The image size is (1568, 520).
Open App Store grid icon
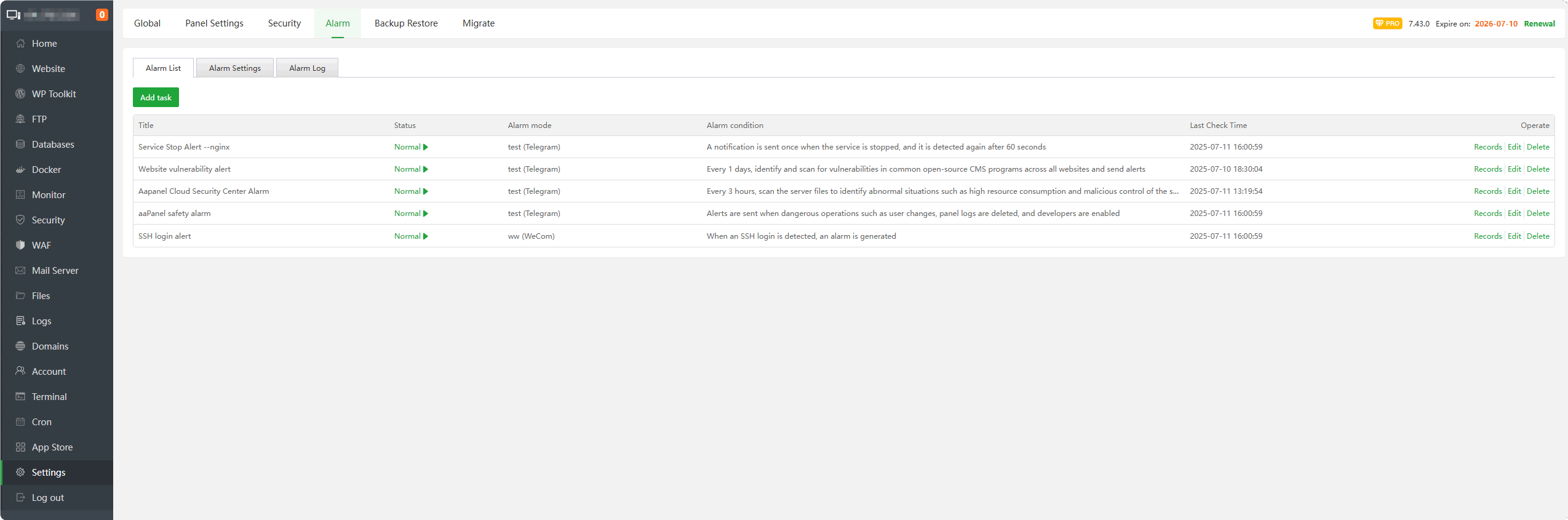[20, 447]
